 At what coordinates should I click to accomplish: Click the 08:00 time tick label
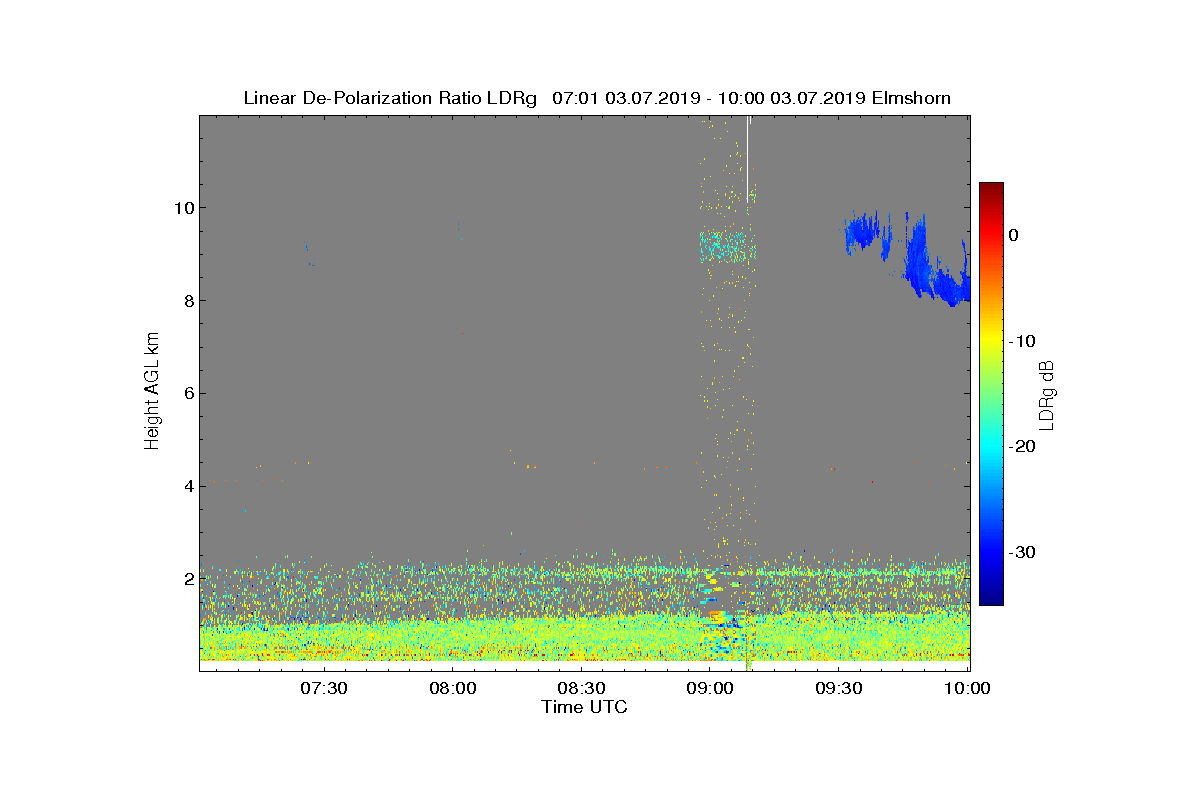tap(452, 688)
